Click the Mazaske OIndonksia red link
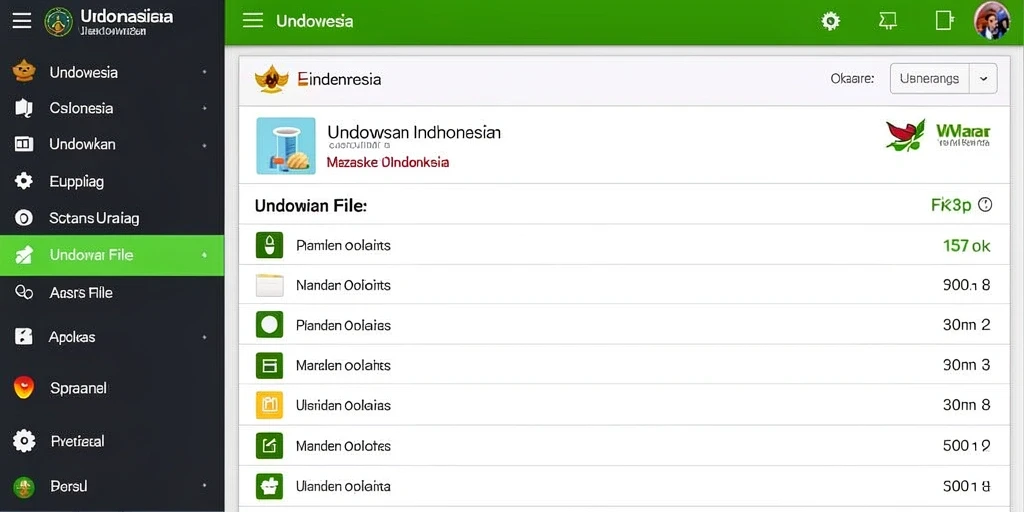Image resolution: width=1024 pixels, height=512 pixels. pyautogui.click(x=388, y=162)
